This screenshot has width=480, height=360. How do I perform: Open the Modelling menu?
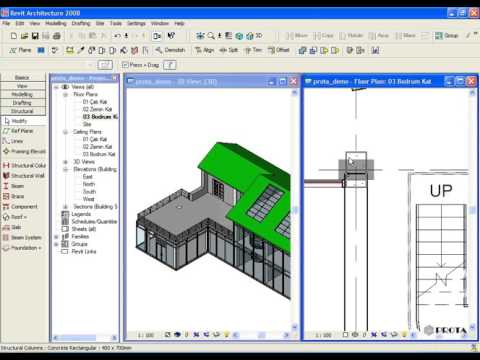click(x=56, y=23)
